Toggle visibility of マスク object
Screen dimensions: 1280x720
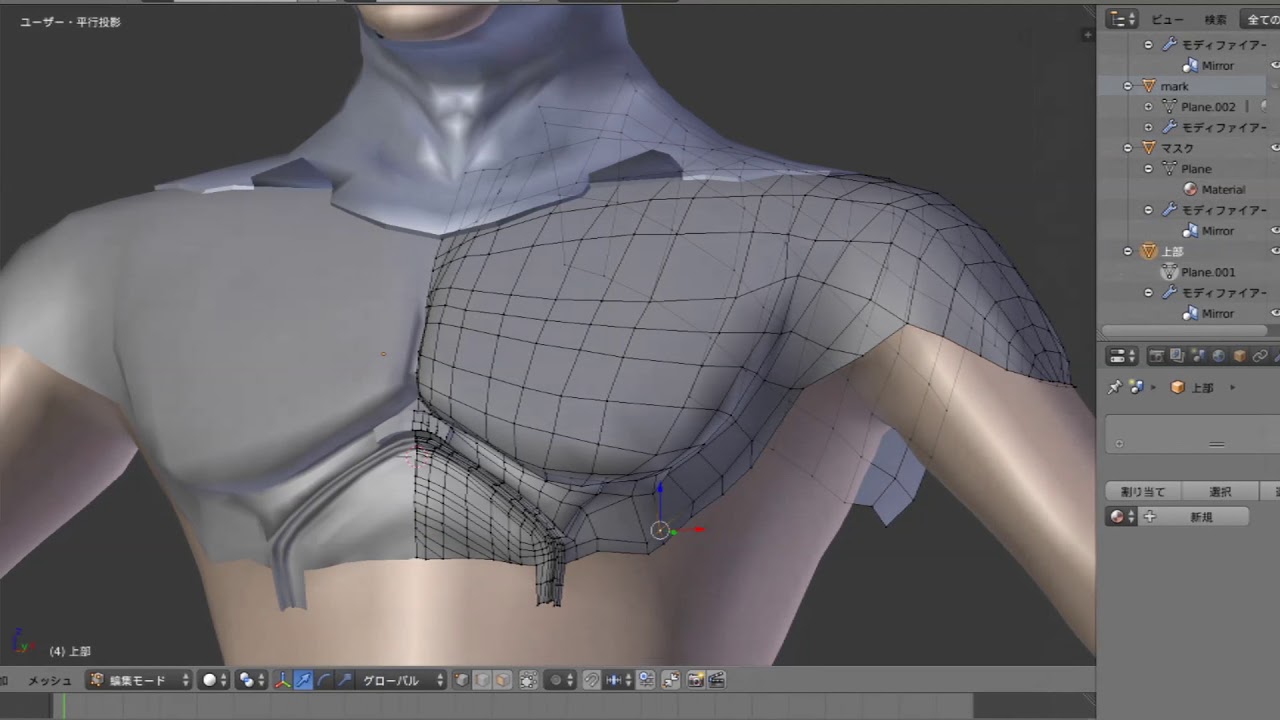pyautogui.click(x=1275, y=148)
